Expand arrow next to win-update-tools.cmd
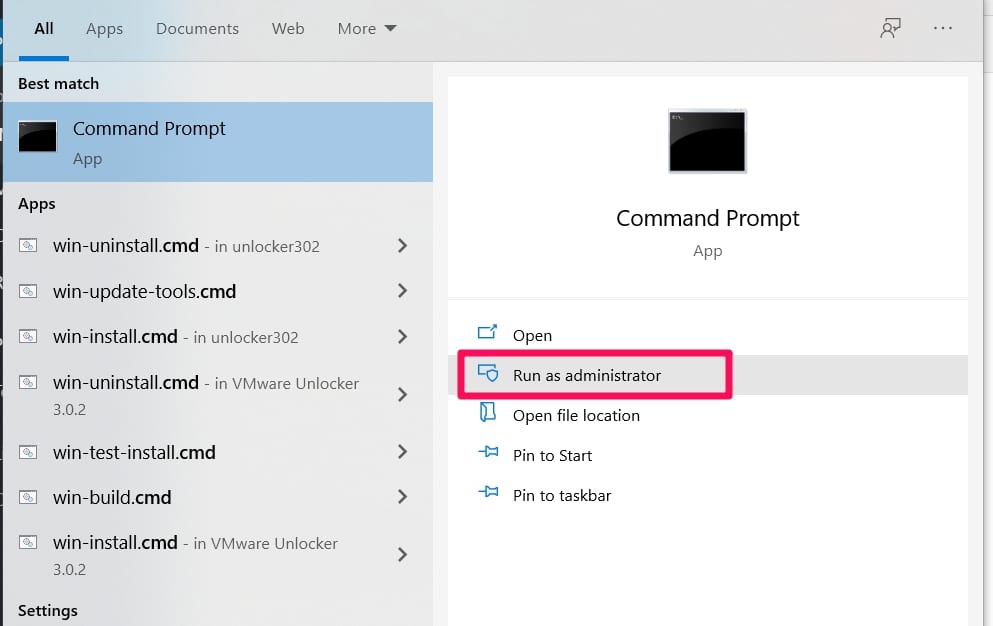This screenshot has width=993, height=626. pos(402,291)
